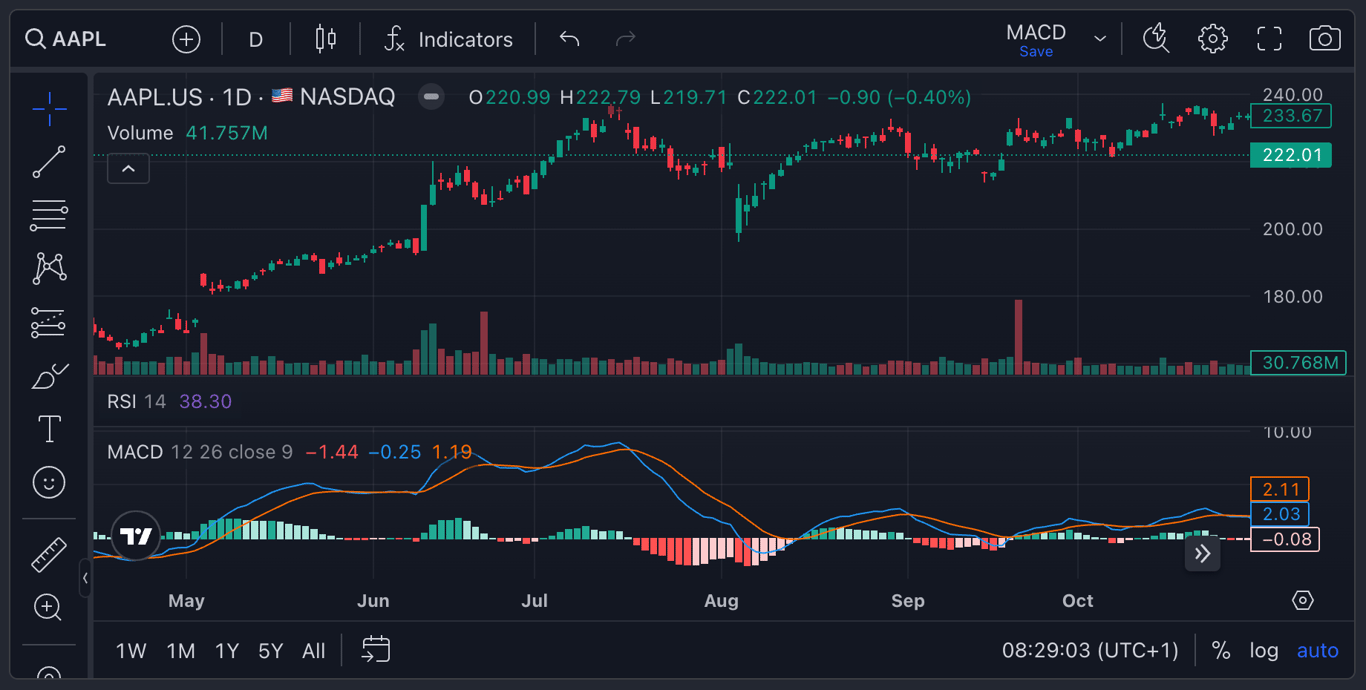Activate the zoom in tool
This screenshot has width=1366, height=690.
click(x=47, y=607)
